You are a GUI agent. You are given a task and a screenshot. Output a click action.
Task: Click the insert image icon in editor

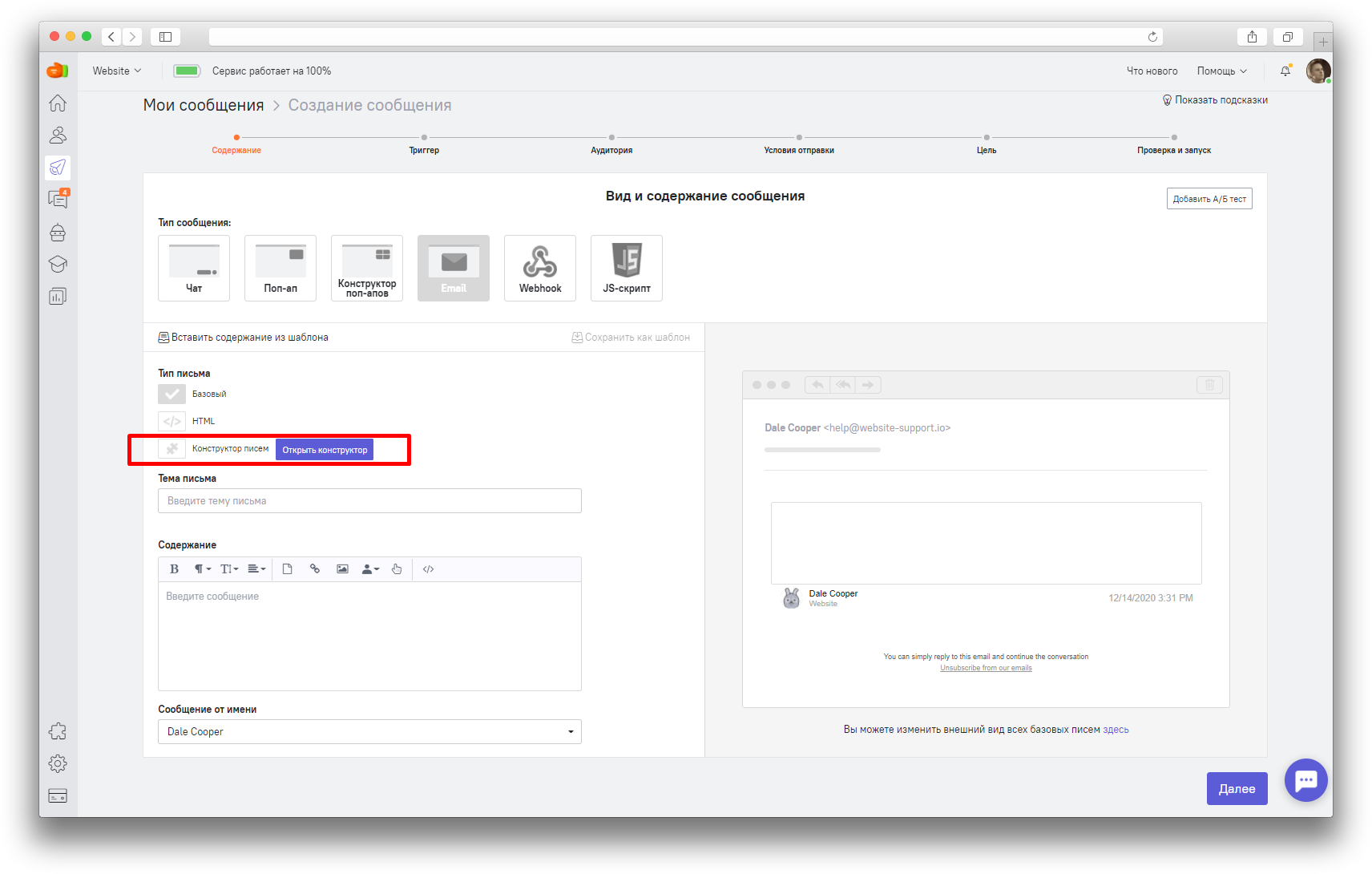click(x=342, y=569)
